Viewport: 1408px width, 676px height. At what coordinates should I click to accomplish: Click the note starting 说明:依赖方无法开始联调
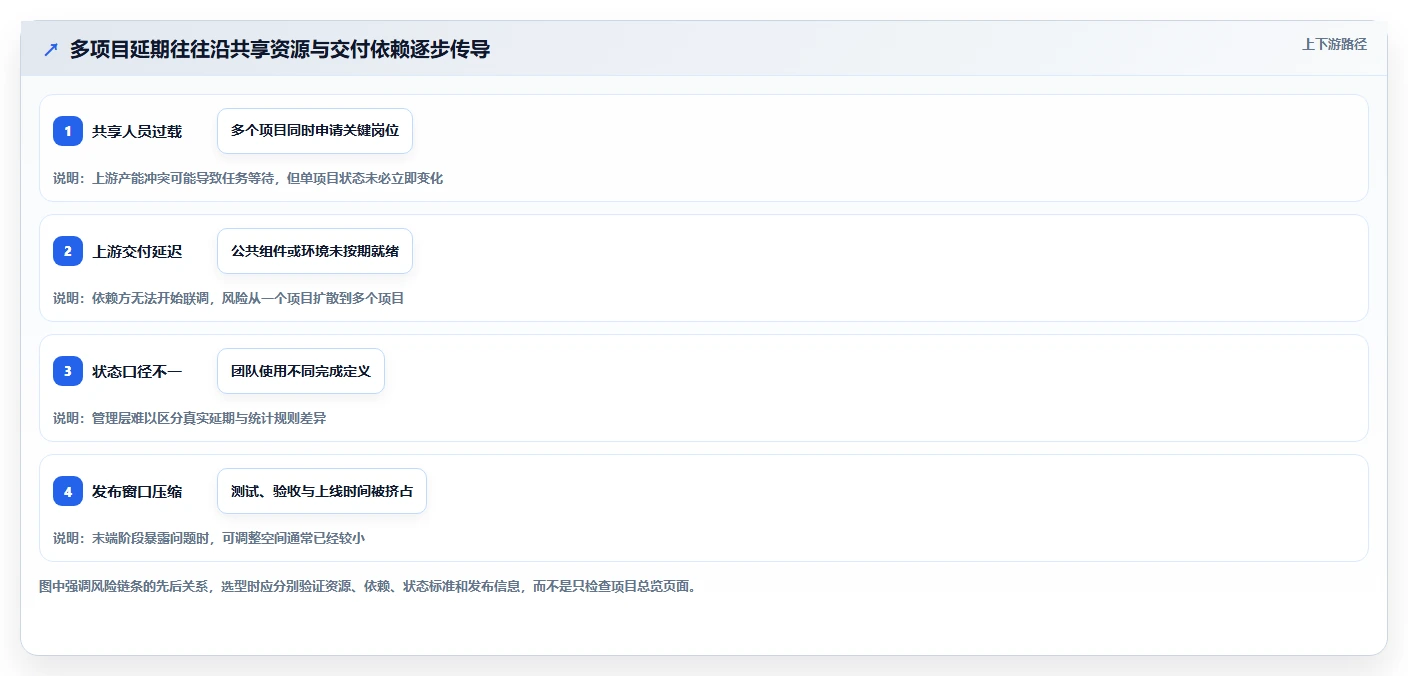point(228,298)
